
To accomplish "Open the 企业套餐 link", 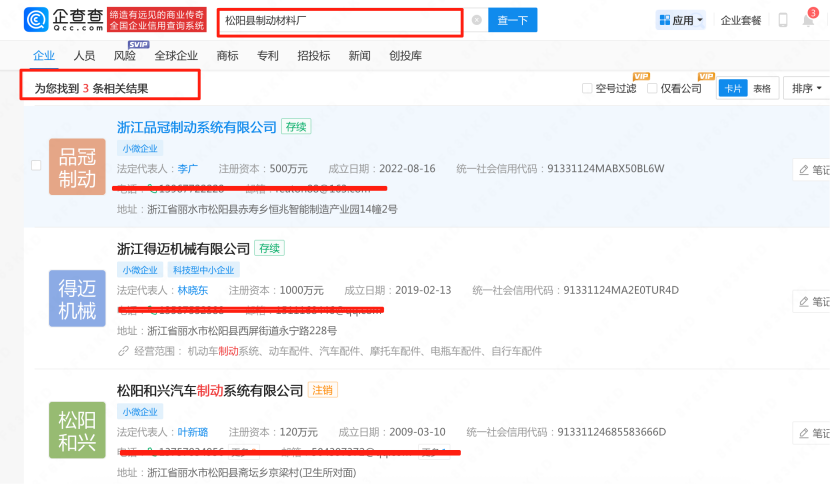I will coord(741,21).
